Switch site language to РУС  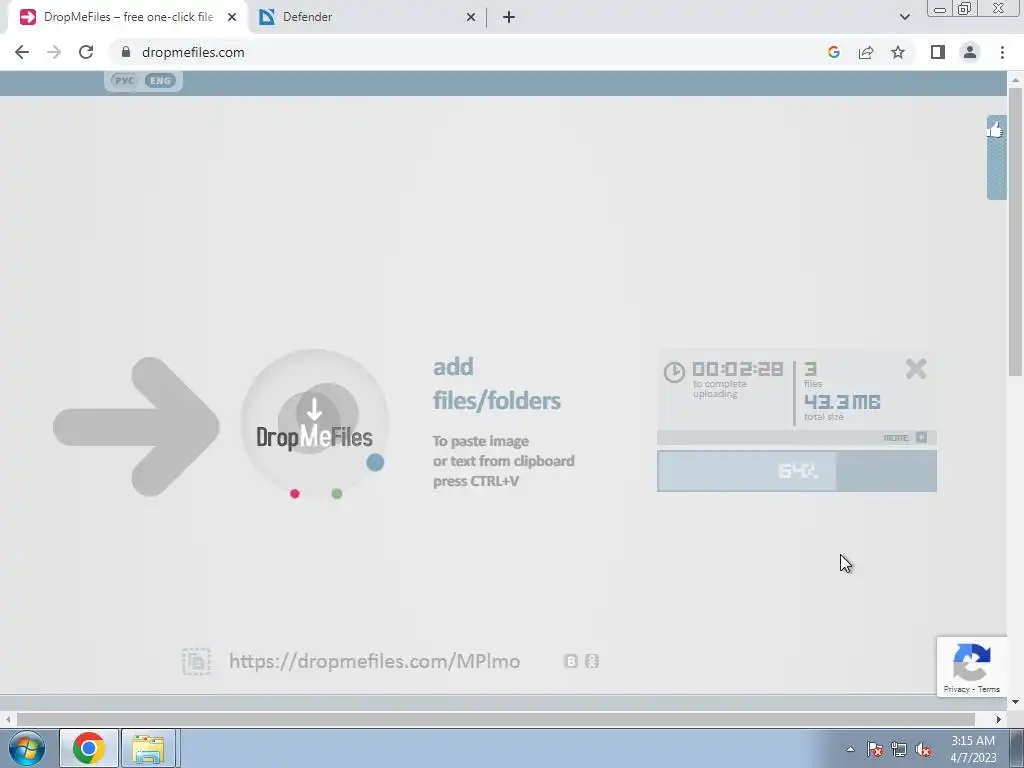[124, 81]
